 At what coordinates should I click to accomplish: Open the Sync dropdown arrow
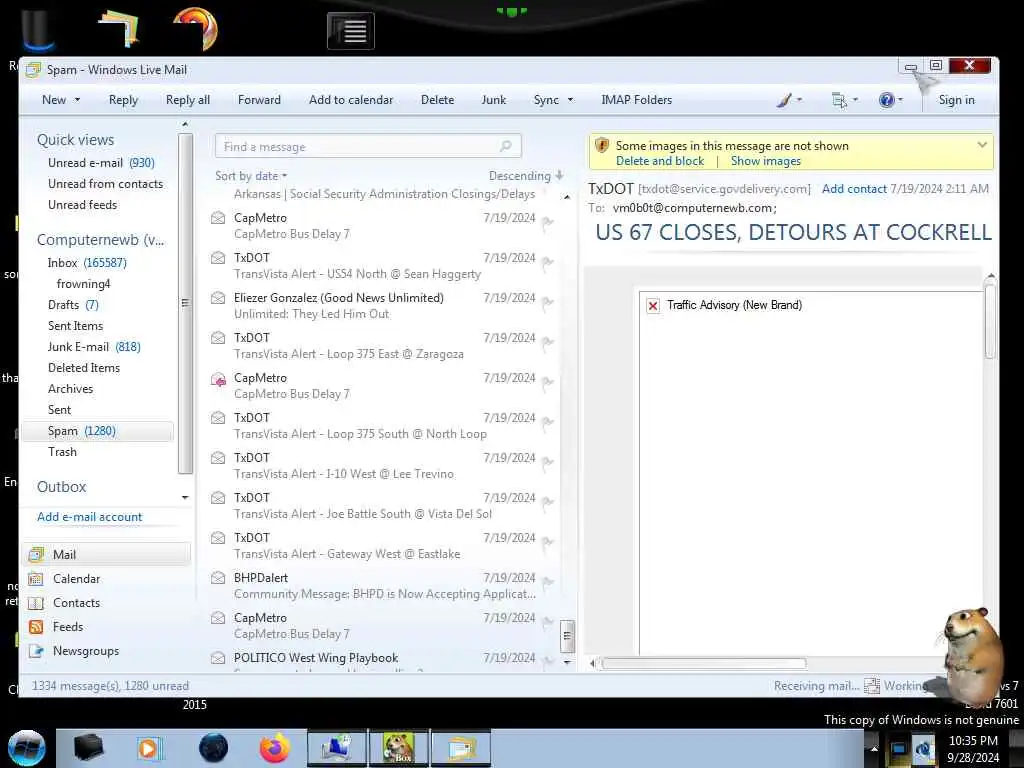tap(570, 100)
